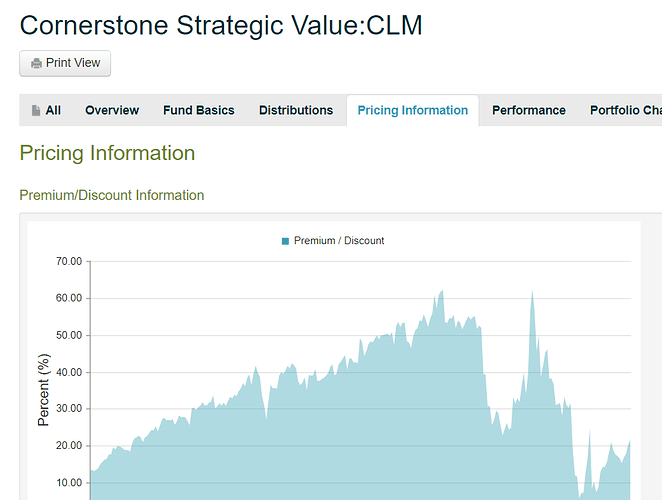Screen dimensions: 662x500
Task: Open the Print View button
Action: 65,63
